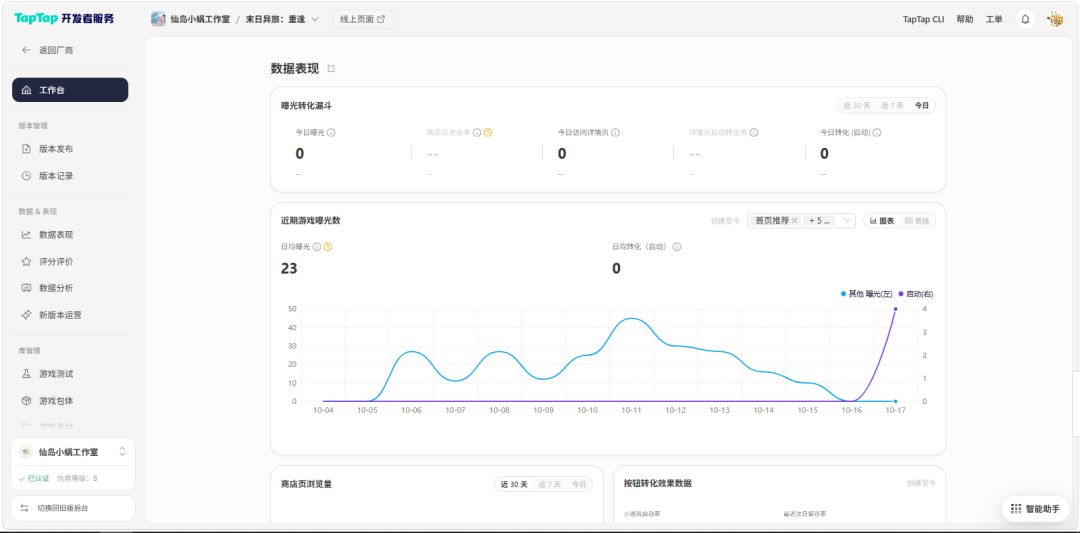Switch to 图表 view for 近期游戏曝光数
1080x533 pixels.
pyautogui.click(x=882, y=221)
